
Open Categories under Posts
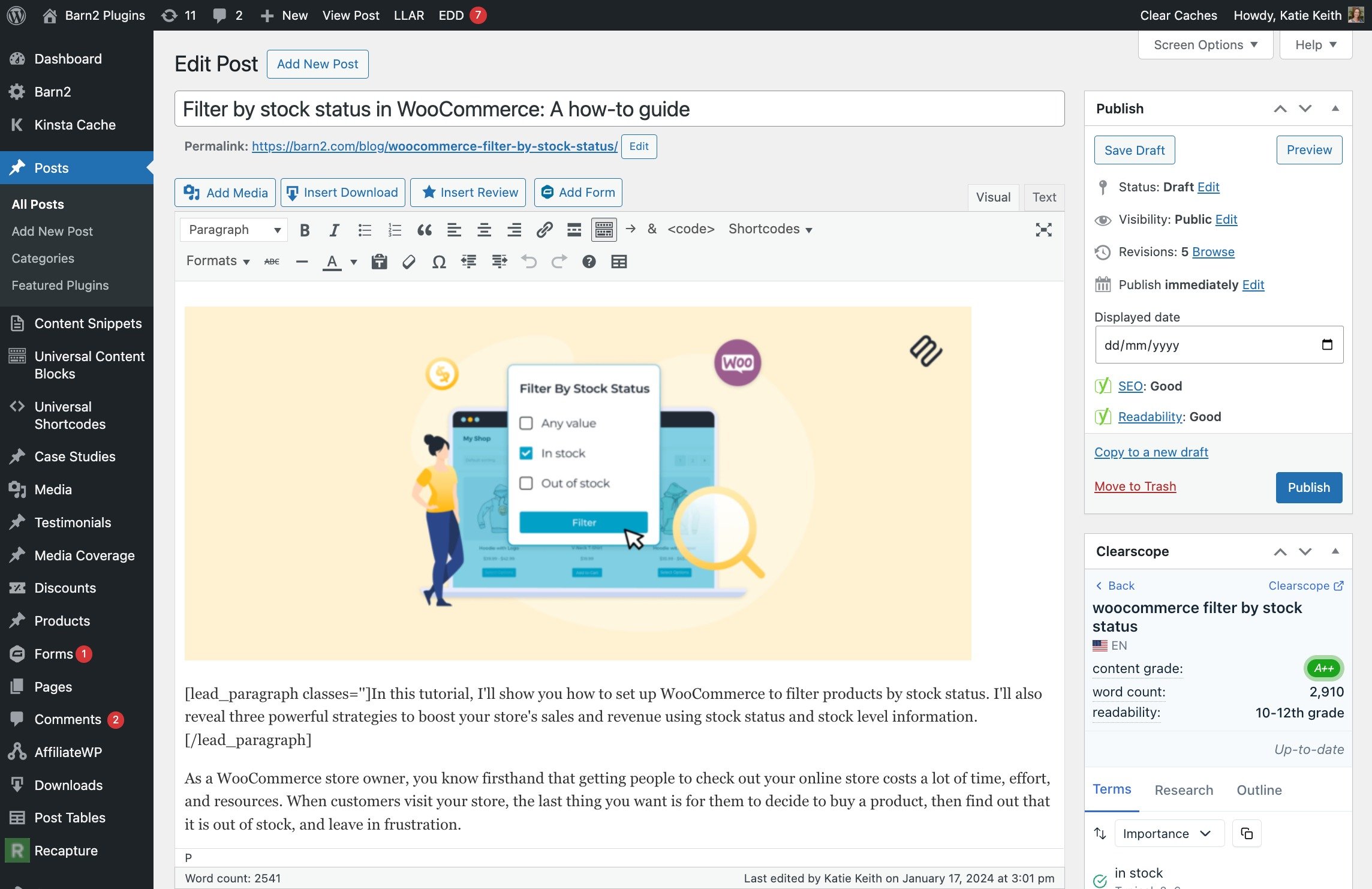coord(43,259)
